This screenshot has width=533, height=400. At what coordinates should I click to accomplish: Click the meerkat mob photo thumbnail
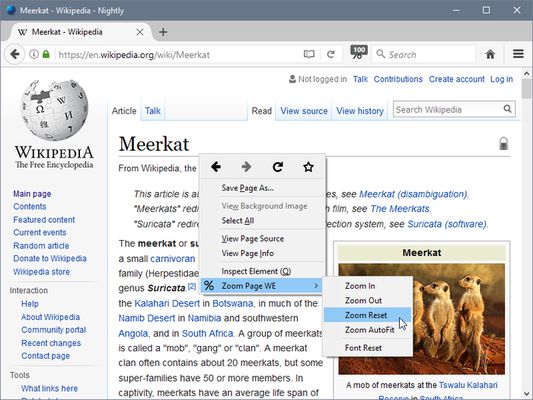(422, 319)
